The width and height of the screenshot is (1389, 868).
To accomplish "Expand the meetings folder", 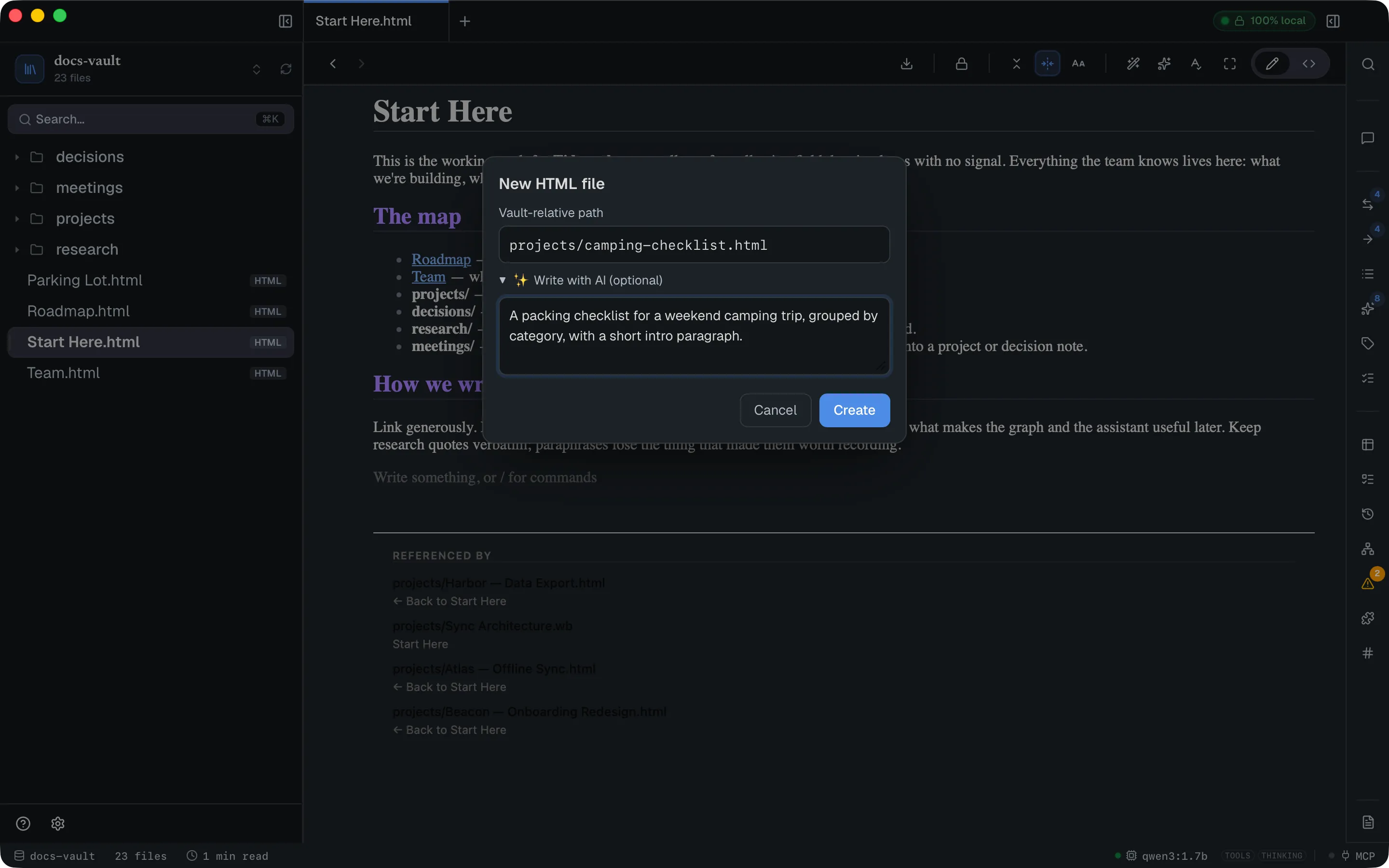I will tap(150, 188).
